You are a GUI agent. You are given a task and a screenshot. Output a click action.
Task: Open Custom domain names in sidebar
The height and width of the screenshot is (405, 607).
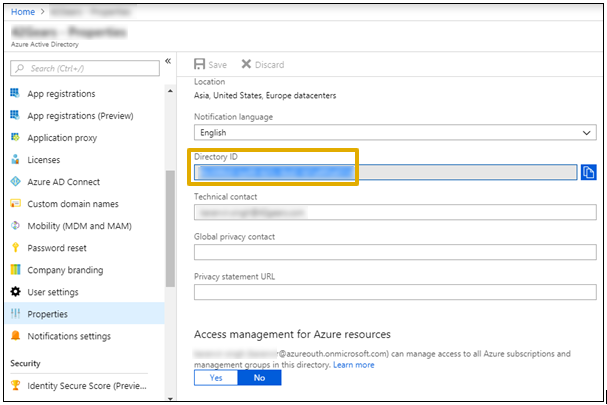(78, 204)
